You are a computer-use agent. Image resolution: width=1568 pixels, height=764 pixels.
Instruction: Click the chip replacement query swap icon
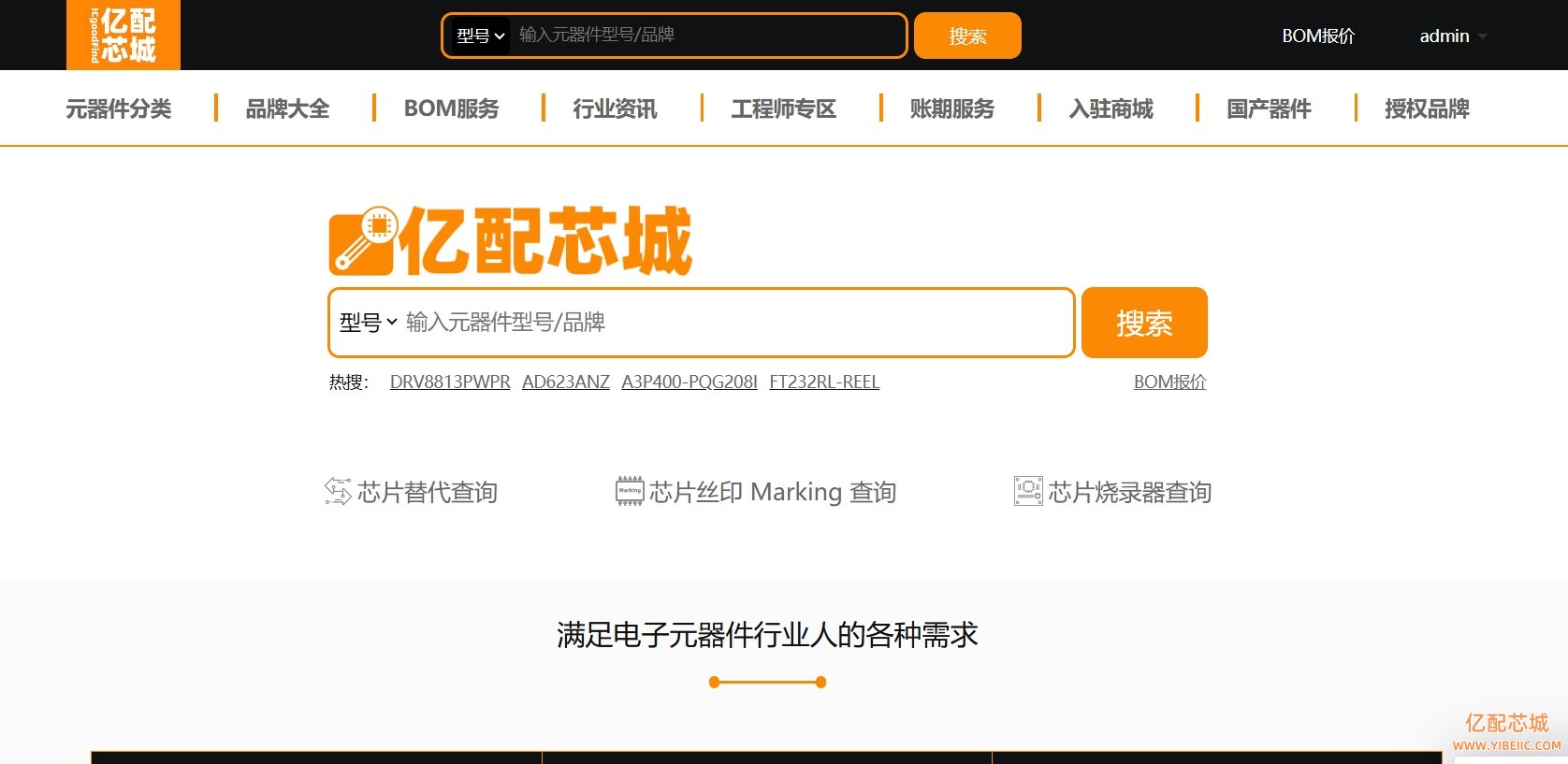tap(337, 491)
